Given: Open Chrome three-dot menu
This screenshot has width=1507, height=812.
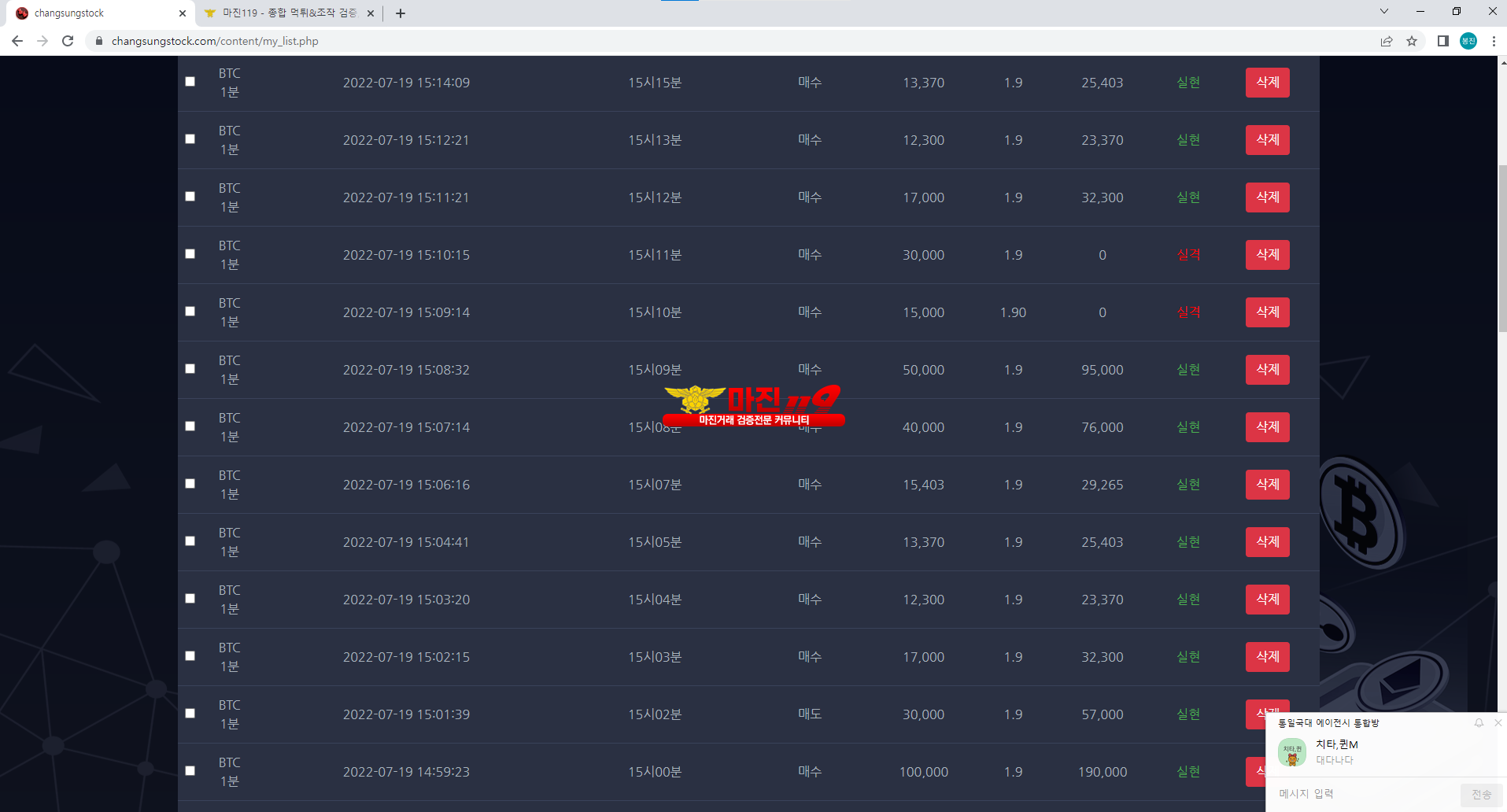Looking at the screenshot, I should (x=1494, y=41).
